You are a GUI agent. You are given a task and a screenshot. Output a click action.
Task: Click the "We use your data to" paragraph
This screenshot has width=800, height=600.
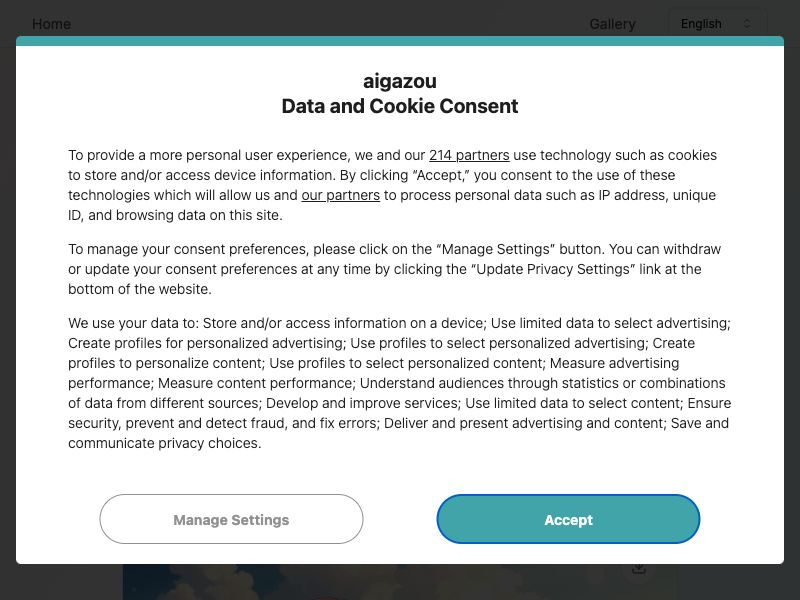[x=400, y=383]
